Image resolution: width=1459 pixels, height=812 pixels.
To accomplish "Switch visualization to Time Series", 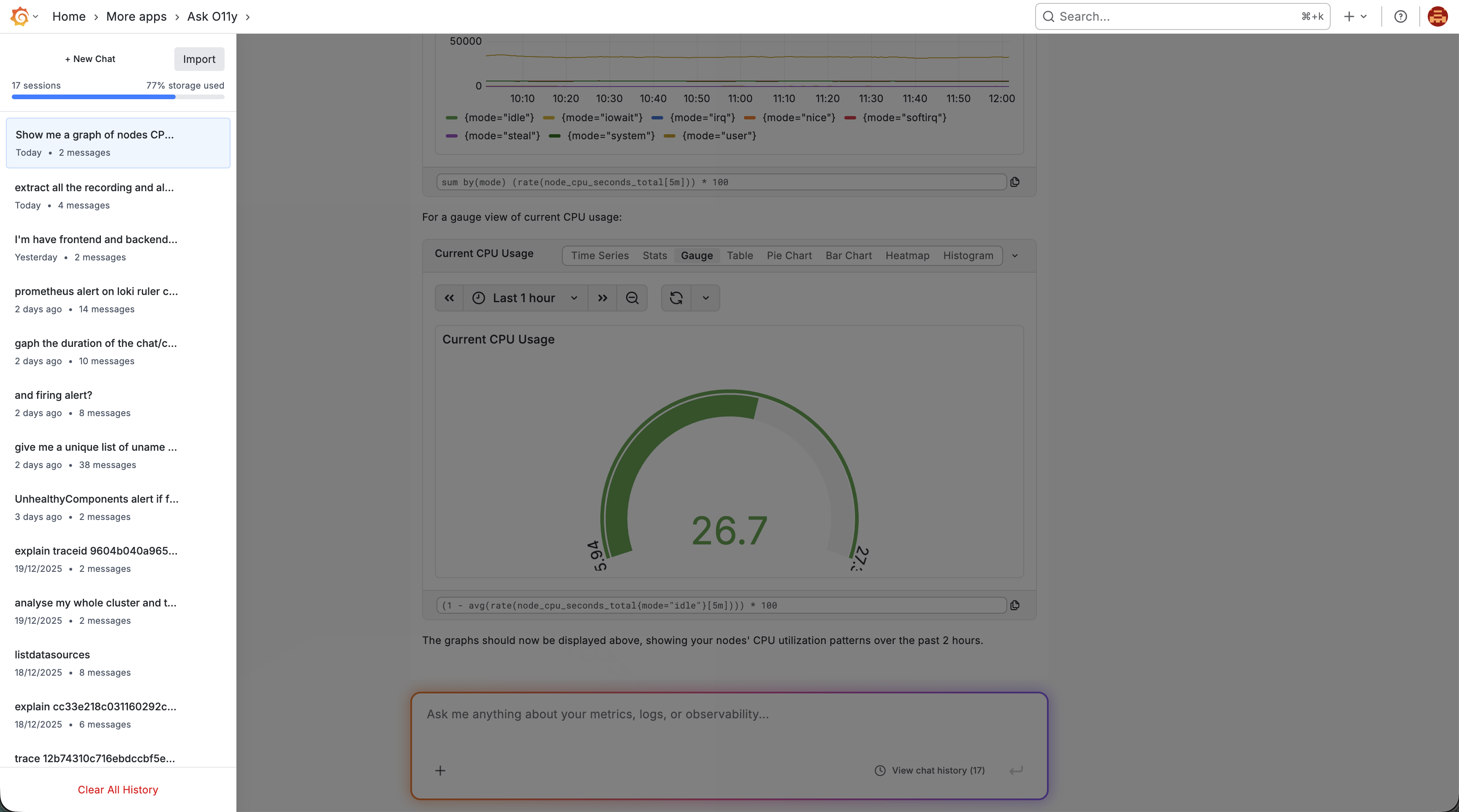I will [600, 255].
